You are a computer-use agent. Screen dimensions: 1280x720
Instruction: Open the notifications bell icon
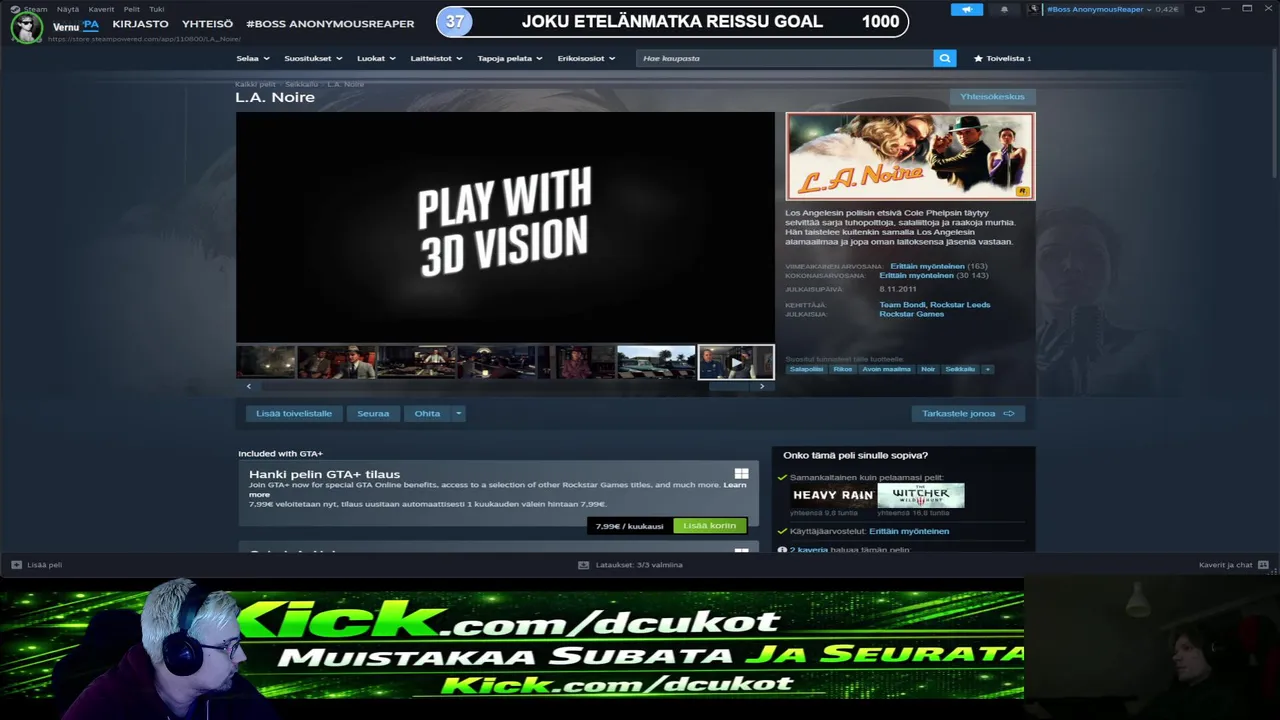tap(1004, 9)
